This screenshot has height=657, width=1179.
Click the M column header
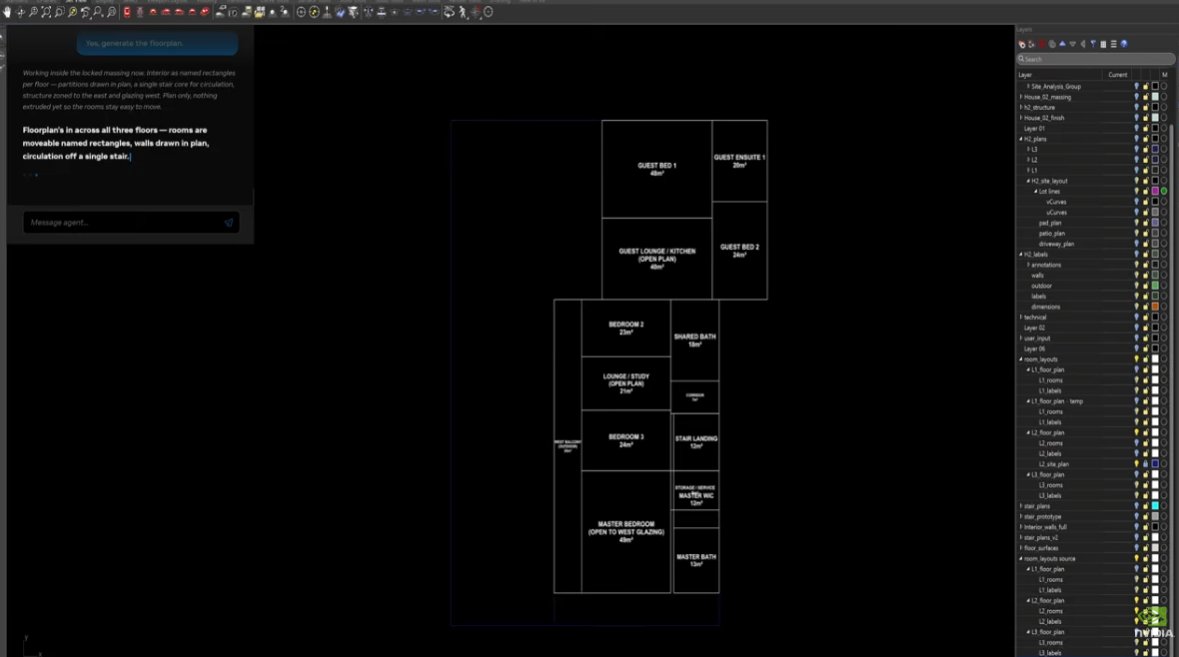tap(1164, 74)
